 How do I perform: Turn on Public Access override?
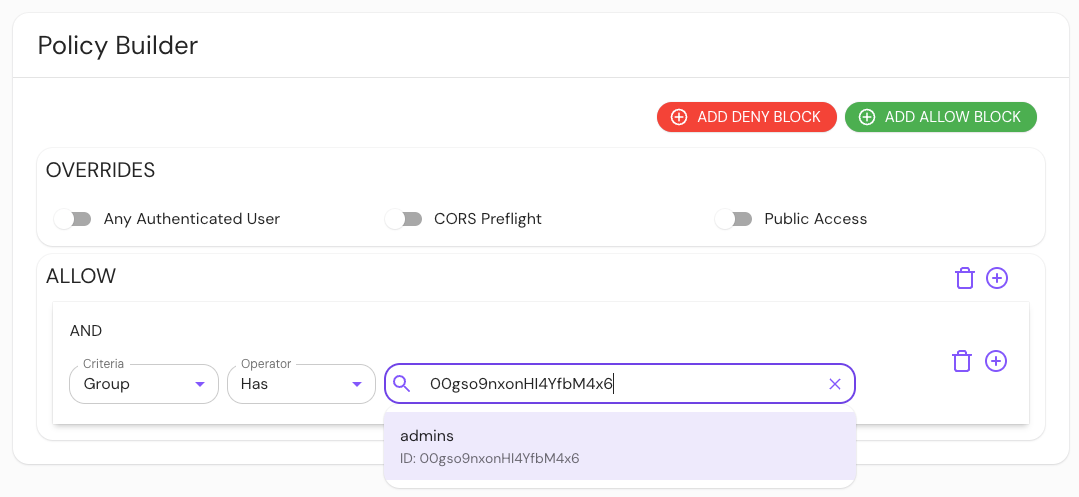pos(734,219)
